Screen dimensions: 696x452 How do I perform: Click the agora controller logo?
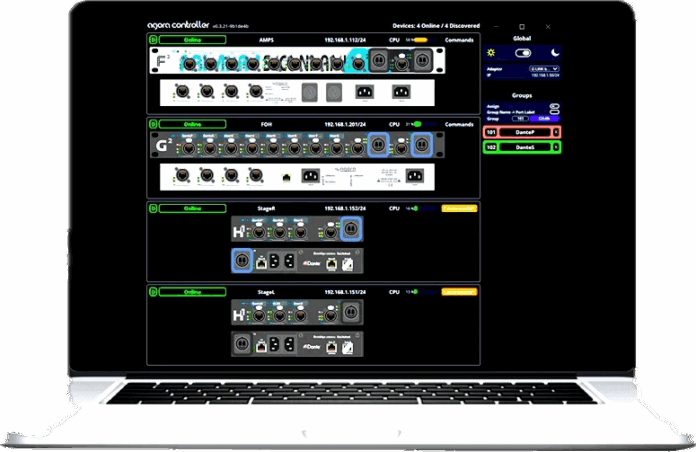178,25
